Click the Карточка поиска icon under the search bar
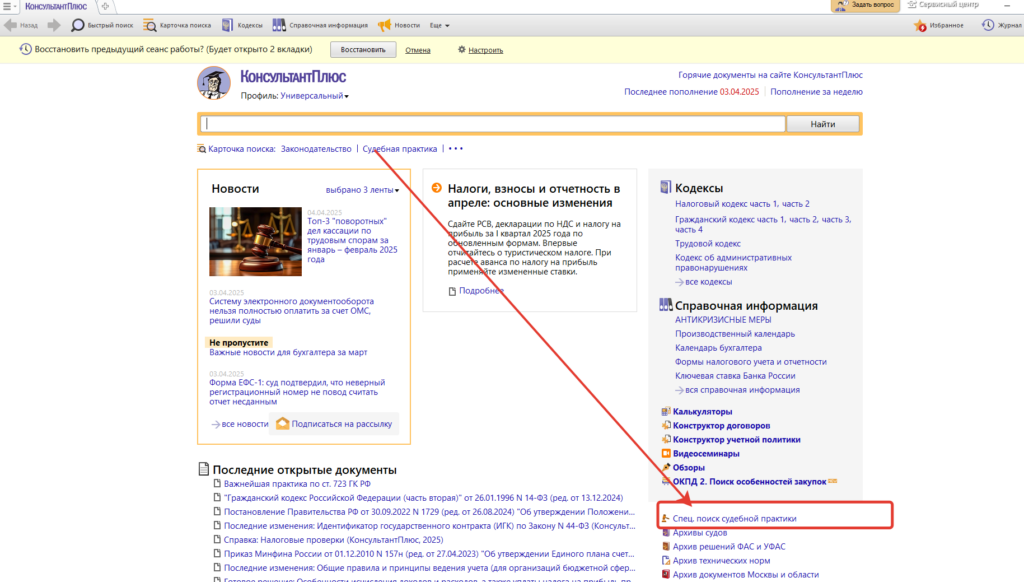 point(201,149)
